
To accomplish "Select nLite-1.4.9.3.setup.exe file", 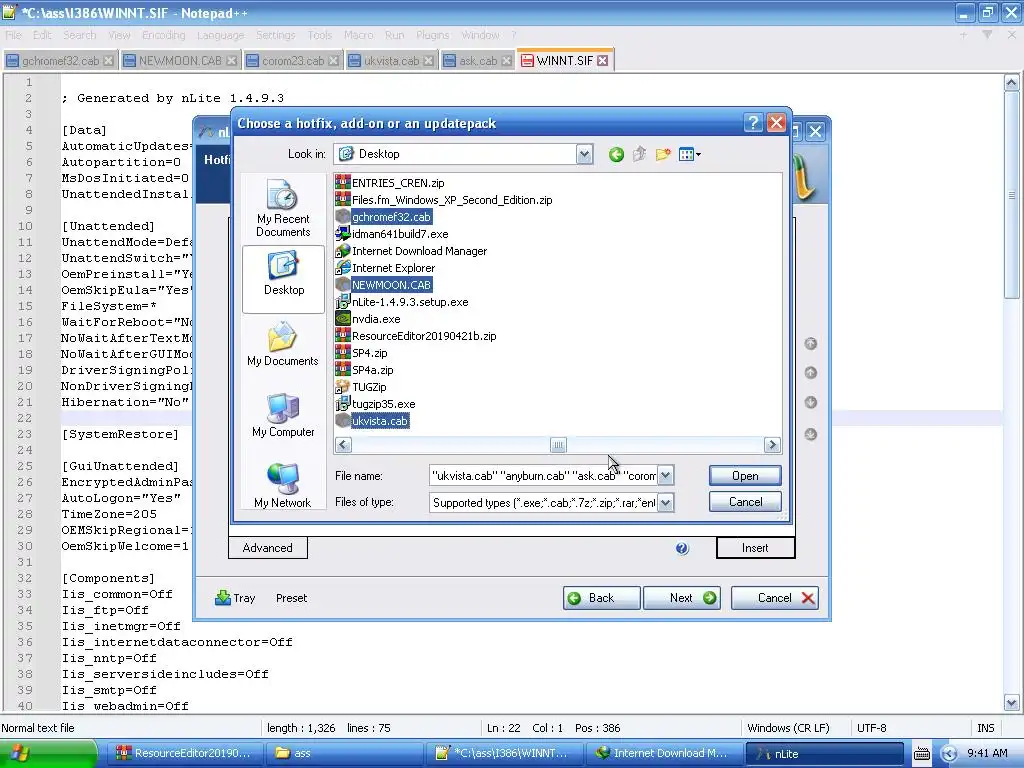I will click(402, 302).
